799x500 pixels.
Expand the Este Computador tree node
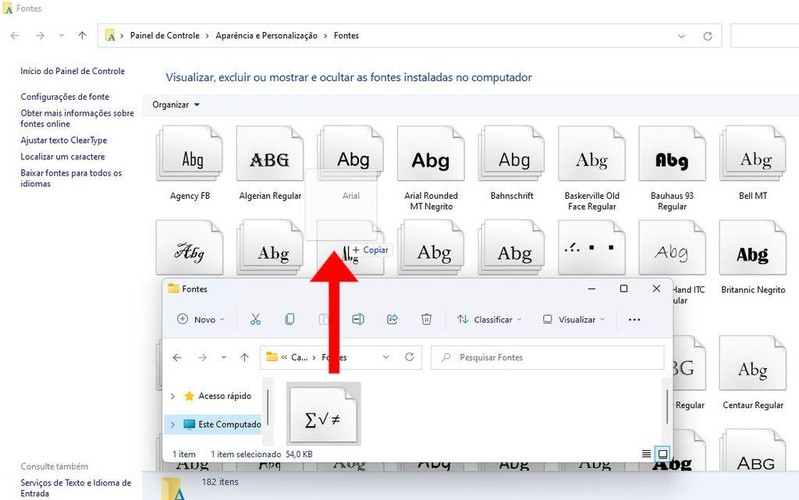tap(173, 424)
